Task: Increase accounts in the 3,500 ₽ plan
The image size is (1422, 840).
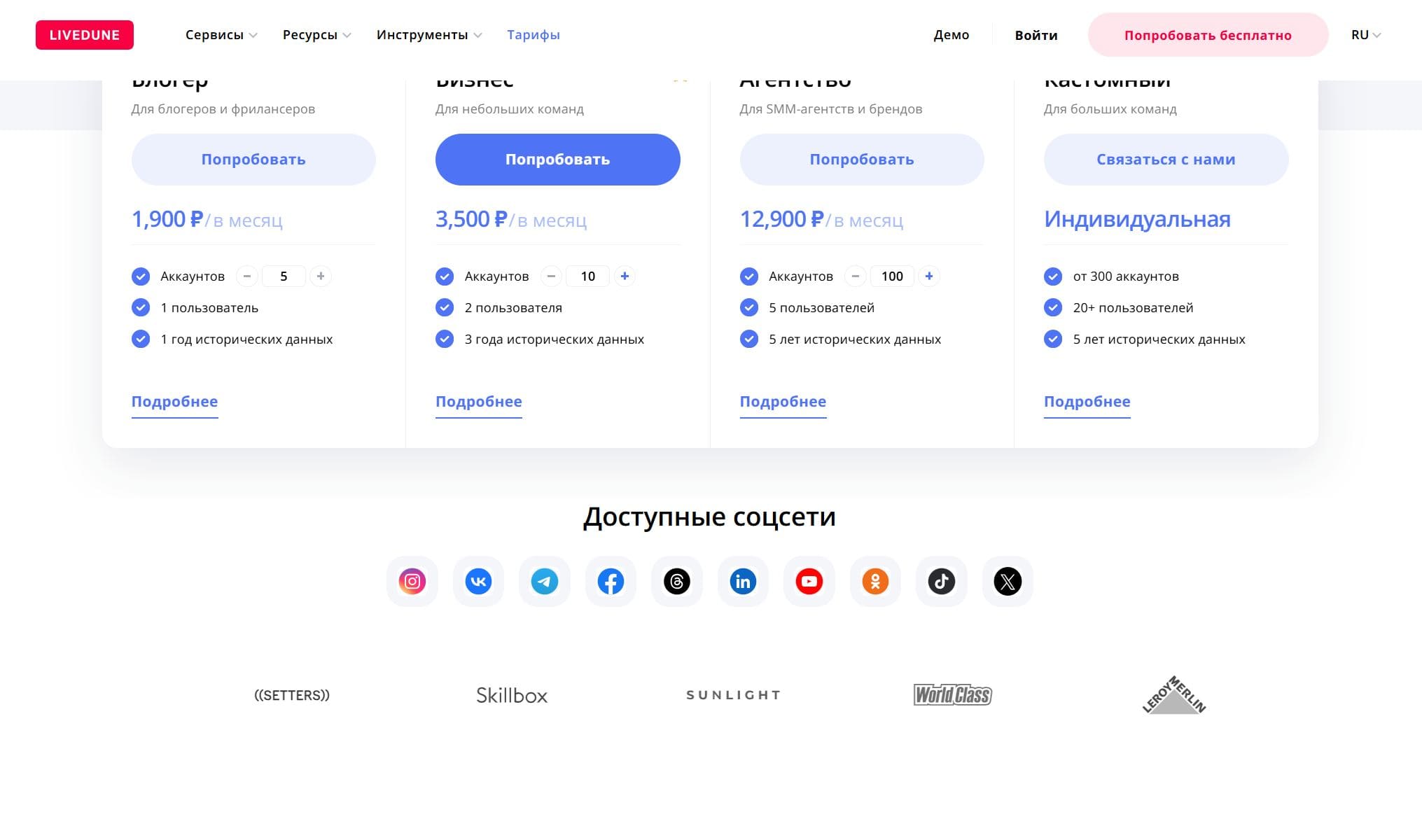Action: pos(625,276)
